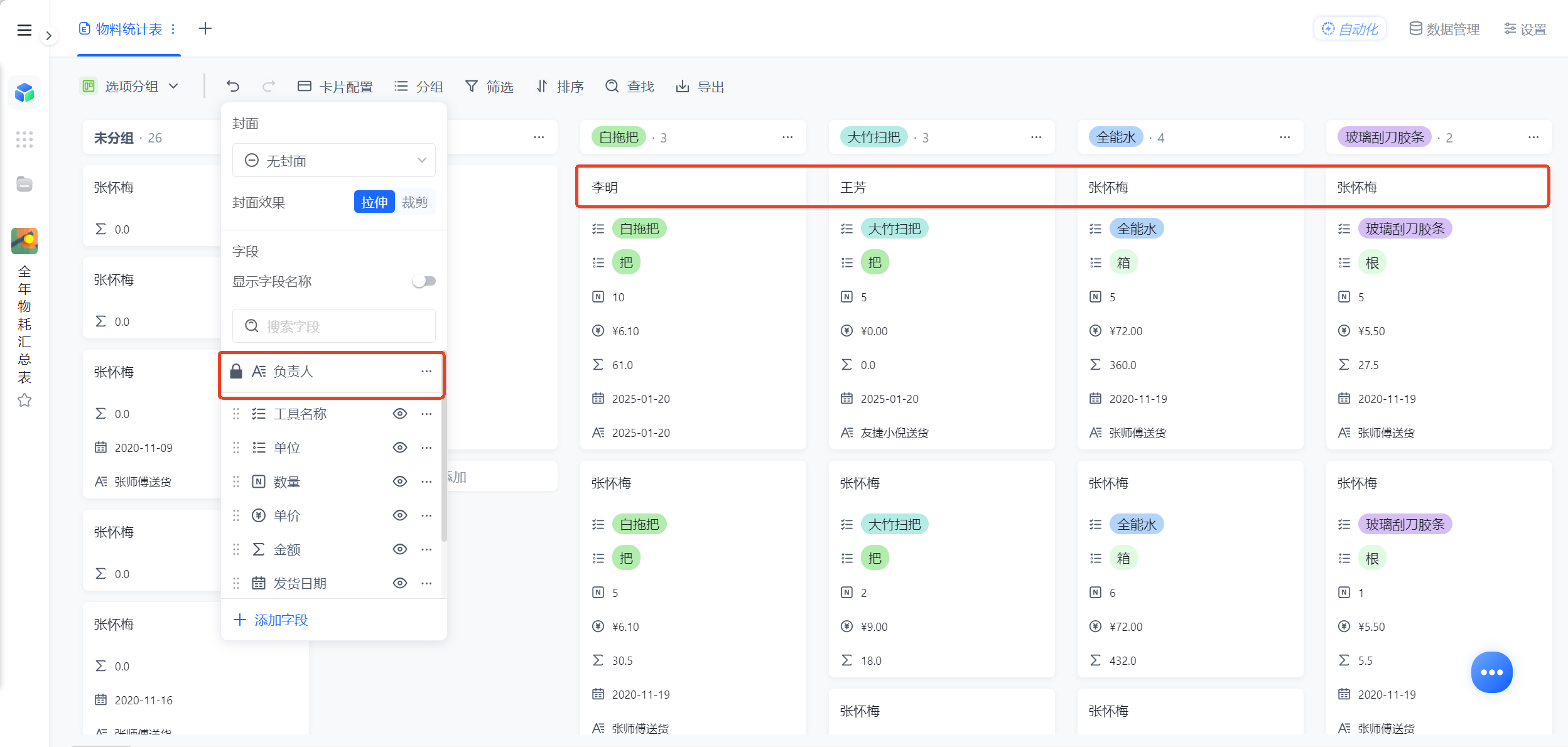1568x747 pixels.
Task: Click the 大竹扫把 group header tag
Action: pos(873,137)
